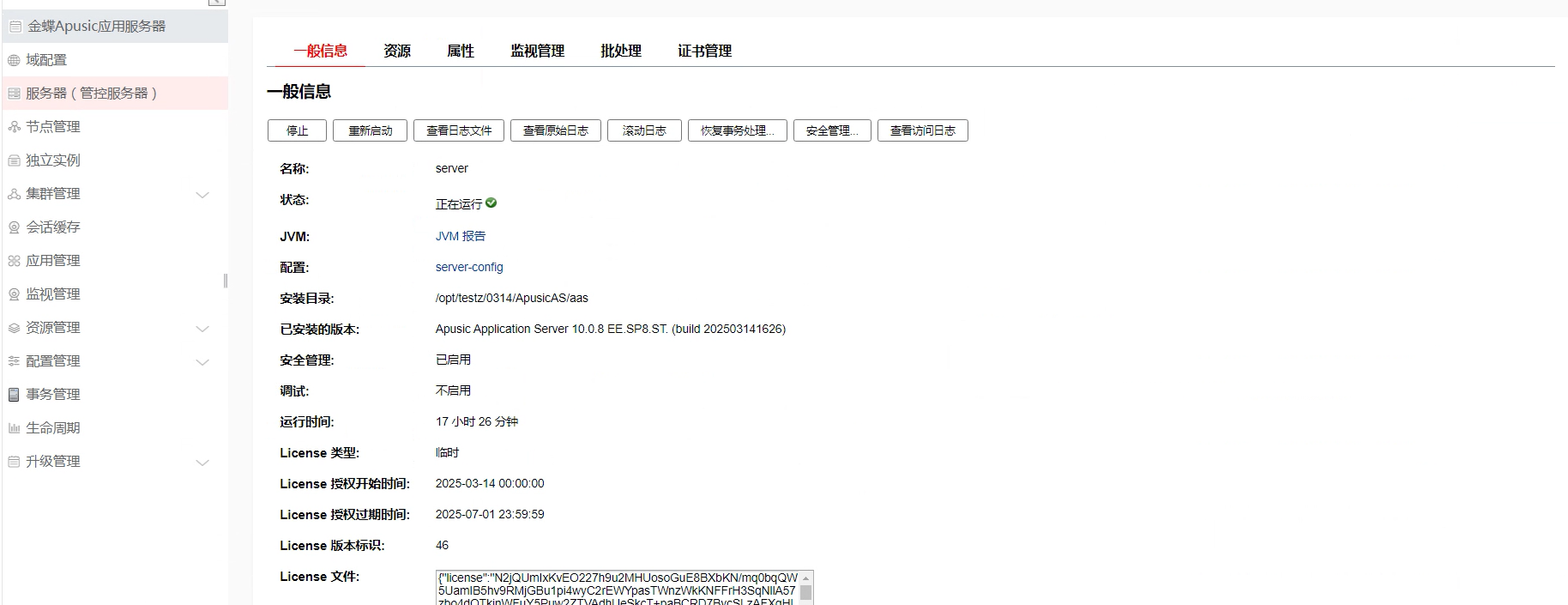Open the server-config link
This screenshot has height=605, width=1568.
click(469, 267)
